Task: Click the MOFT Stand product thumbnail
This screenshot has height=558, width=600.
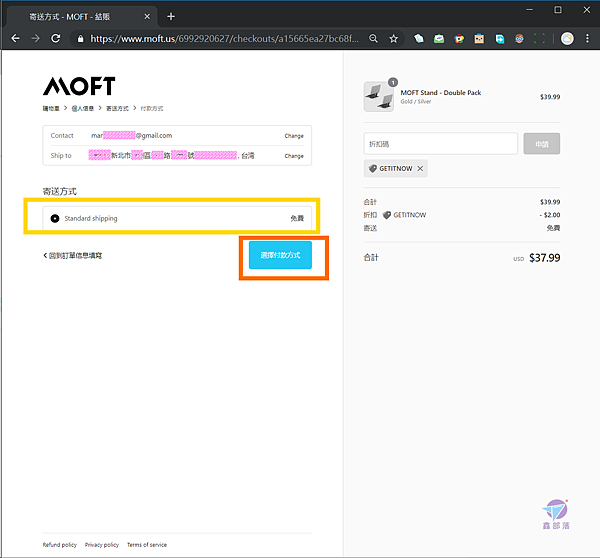Action: click(x=378, y=96)
